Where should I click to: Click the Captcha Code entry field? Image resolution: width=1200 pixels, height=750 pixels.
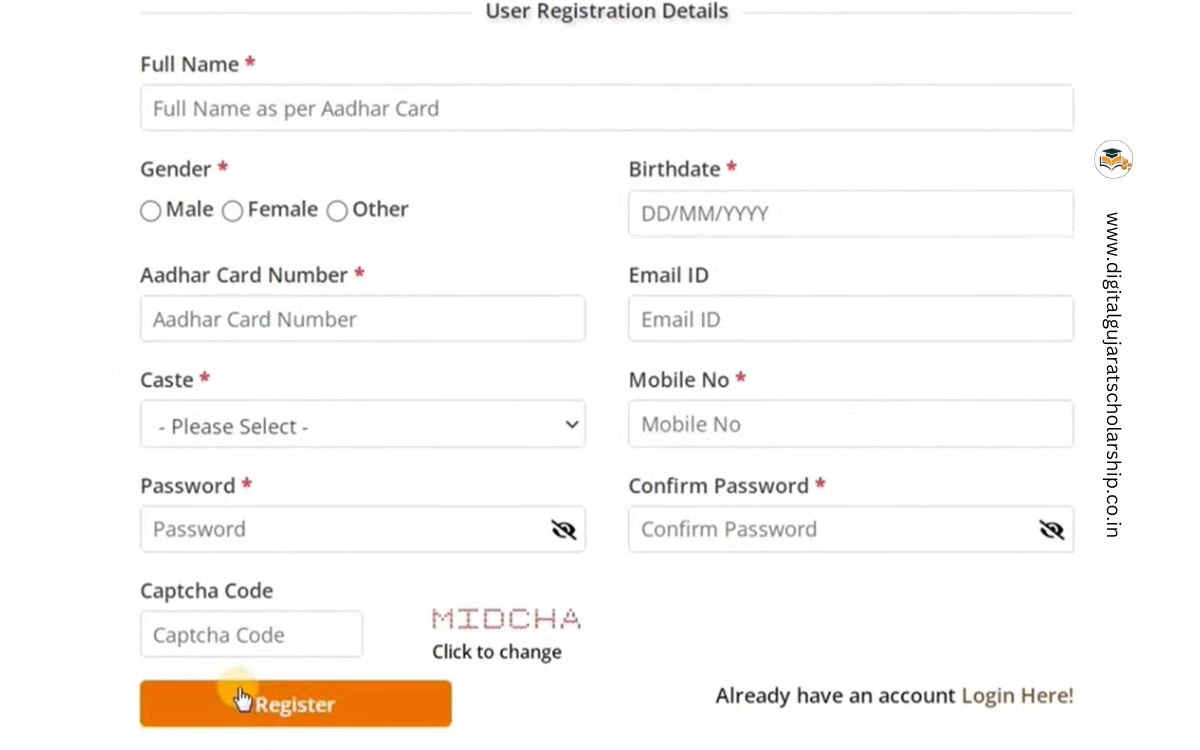pos(251,635)
